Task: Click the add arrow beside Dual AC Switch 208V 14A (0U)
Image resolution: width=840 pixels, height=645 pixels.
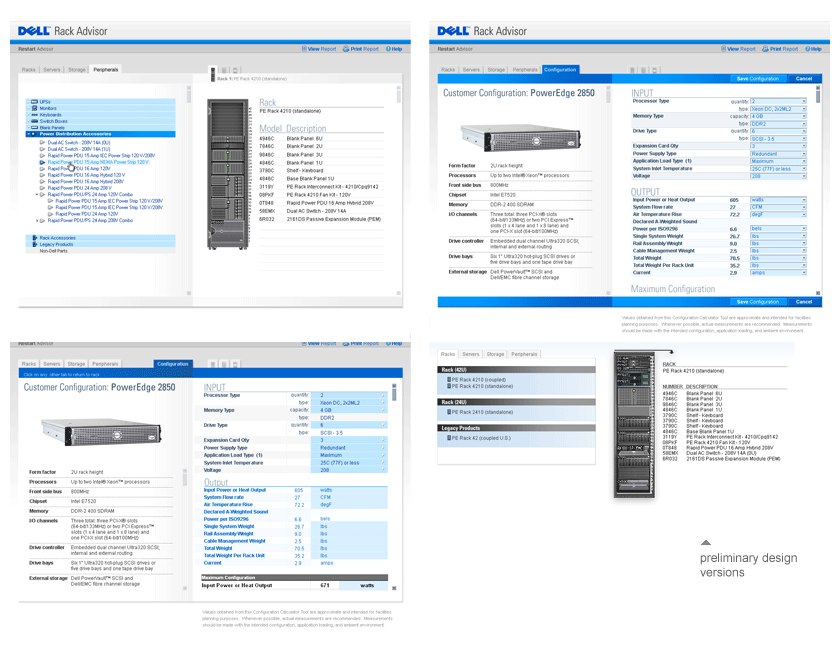Action: [x=42, y=143]
